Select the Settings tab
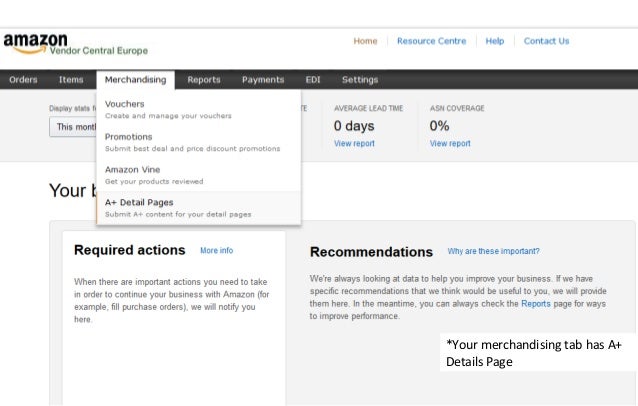 coord(360,80)
